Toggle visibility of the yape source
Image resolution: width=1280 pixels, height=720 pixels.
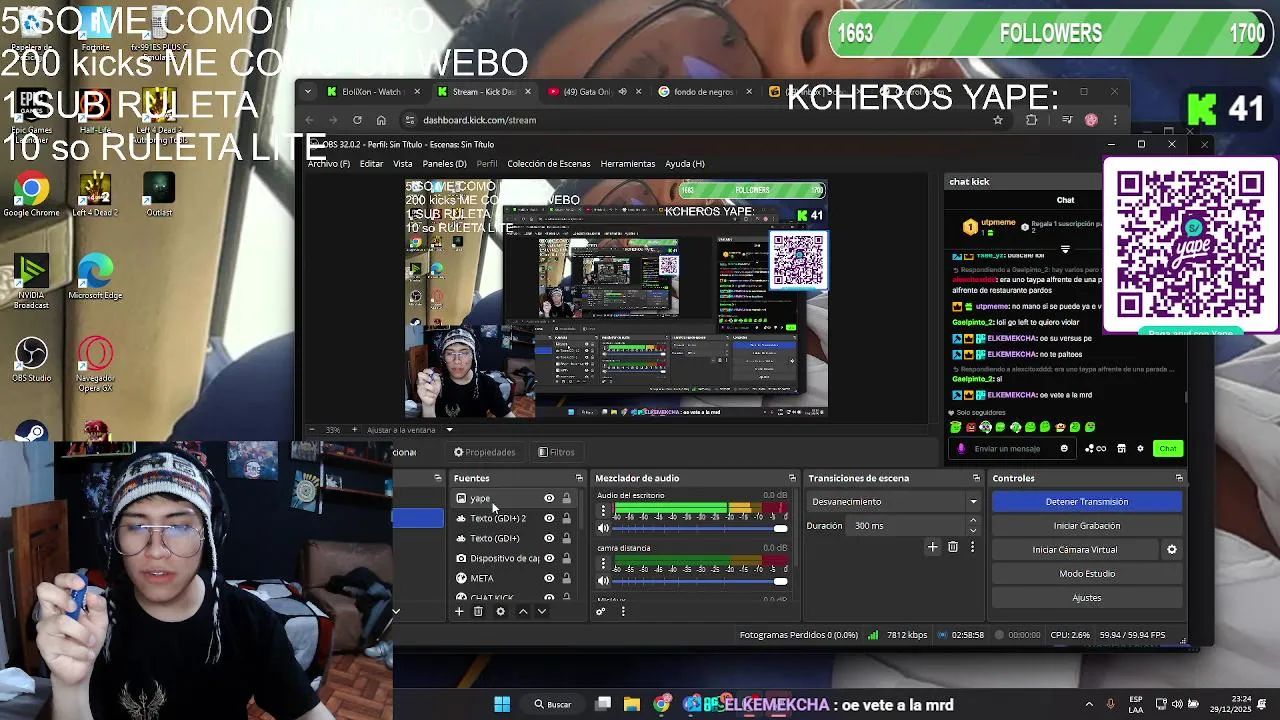click(x=549, y=498)
